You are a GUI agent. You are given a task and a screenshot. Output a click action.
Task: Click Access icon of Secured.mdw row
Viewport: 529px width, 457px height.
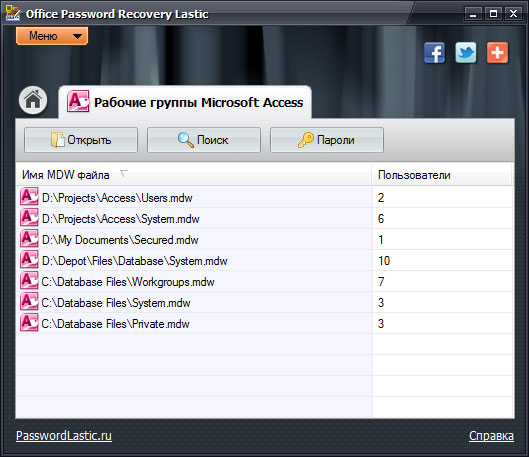pyautogui.click(x=29, y=238)
